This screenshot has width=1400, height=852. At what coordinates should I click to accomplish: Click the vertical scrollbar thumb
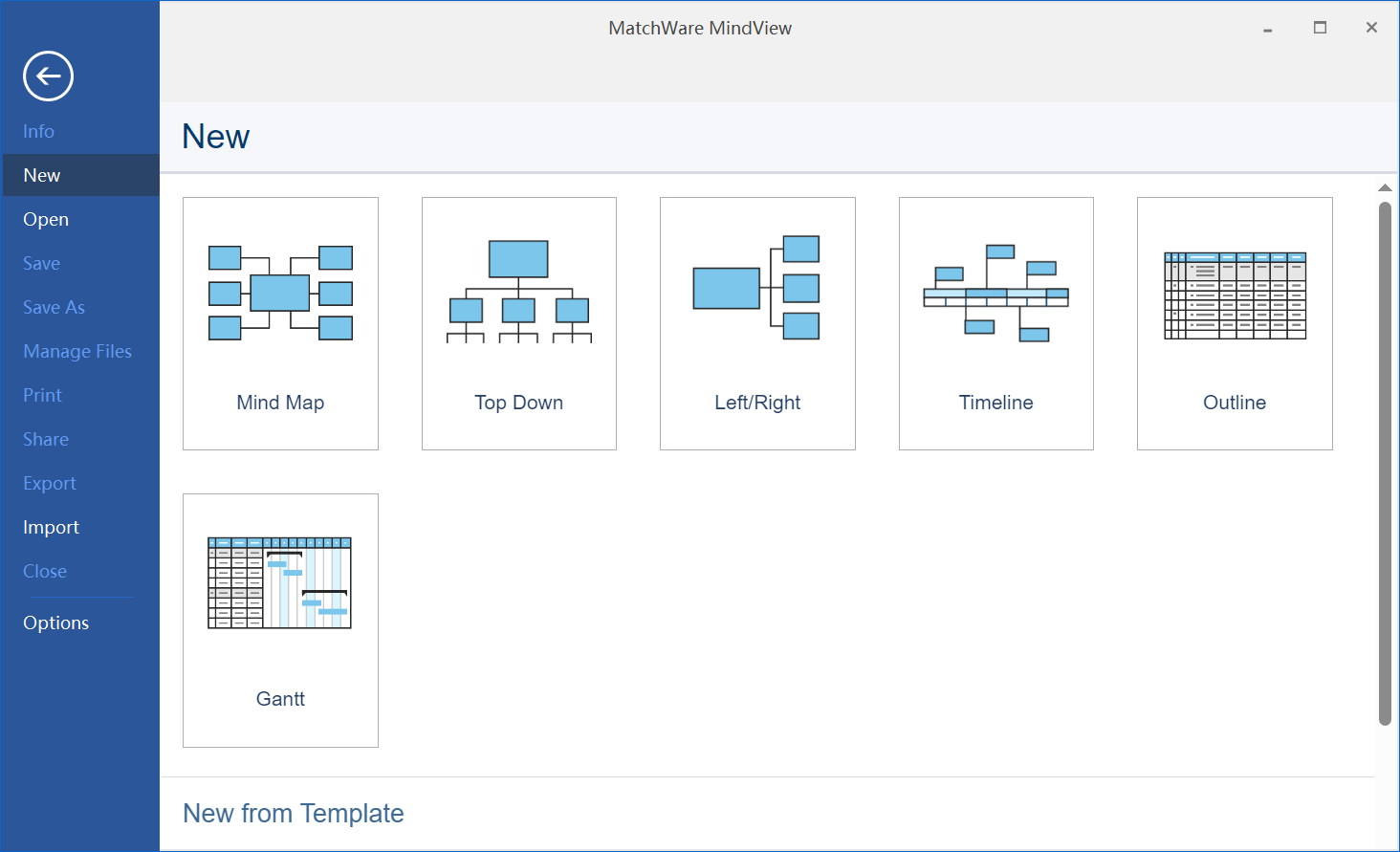click(x=1385, y=464)
